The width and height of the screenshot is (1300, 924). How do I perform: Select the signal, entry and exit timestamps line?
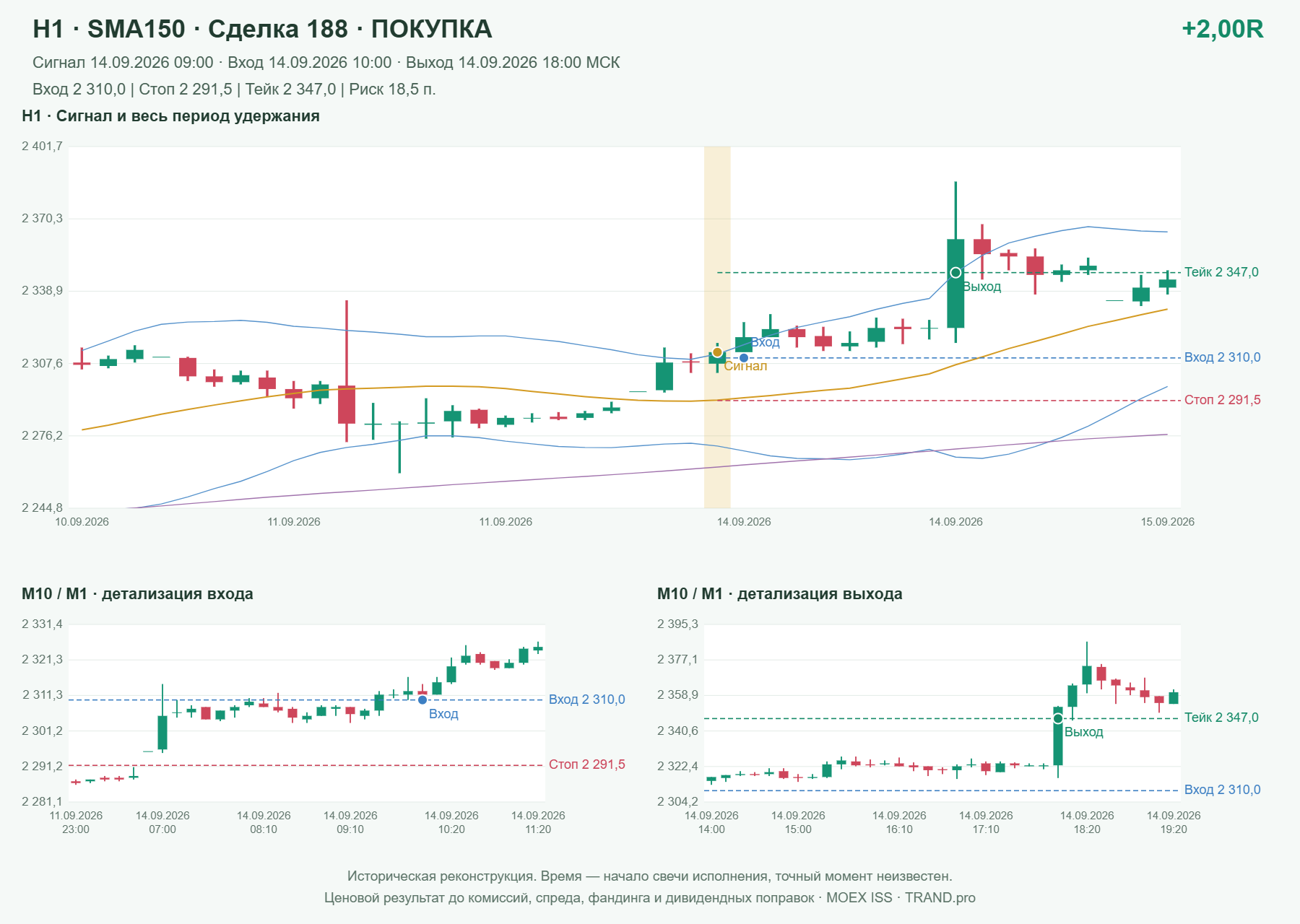click(x=326, y=63)
